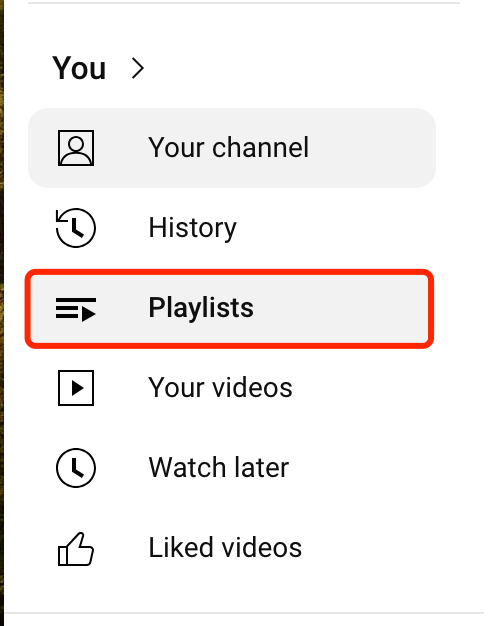Click the Your videos play-box icon
This screenshot has height=626, width=494.
pyautogui.click(x=76, y=388)
